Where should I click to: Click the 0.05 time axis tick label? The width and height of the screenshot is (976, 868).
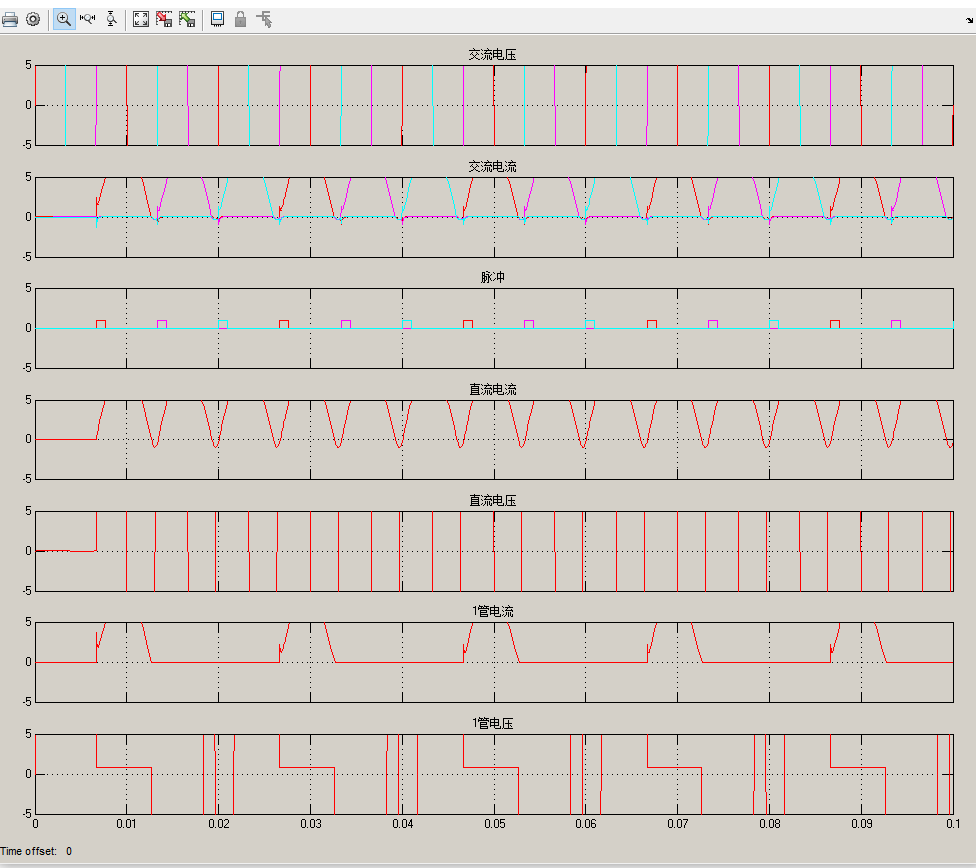coord(495,824)
